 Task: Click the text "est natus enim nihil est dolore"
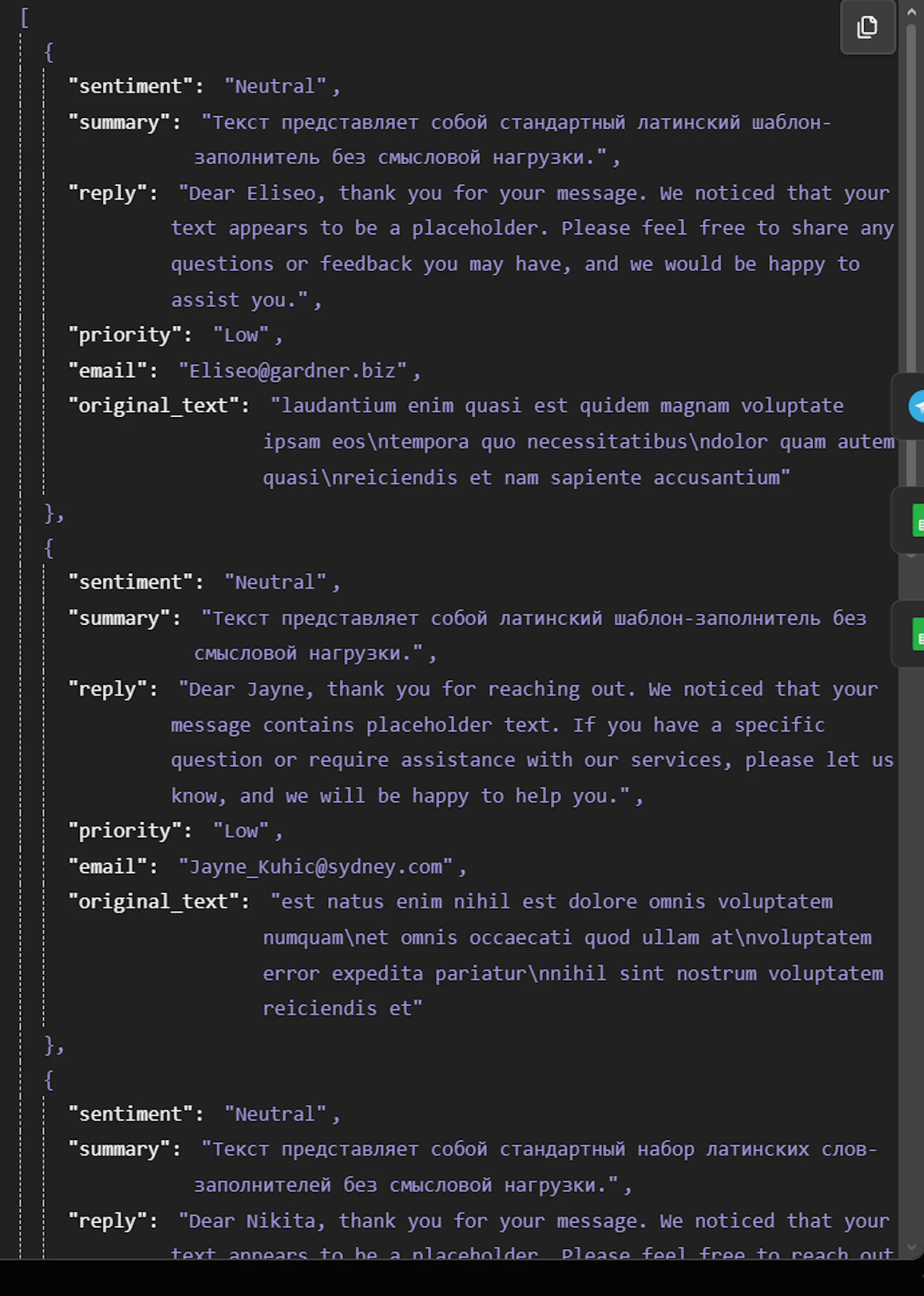(x=459, y=901)
